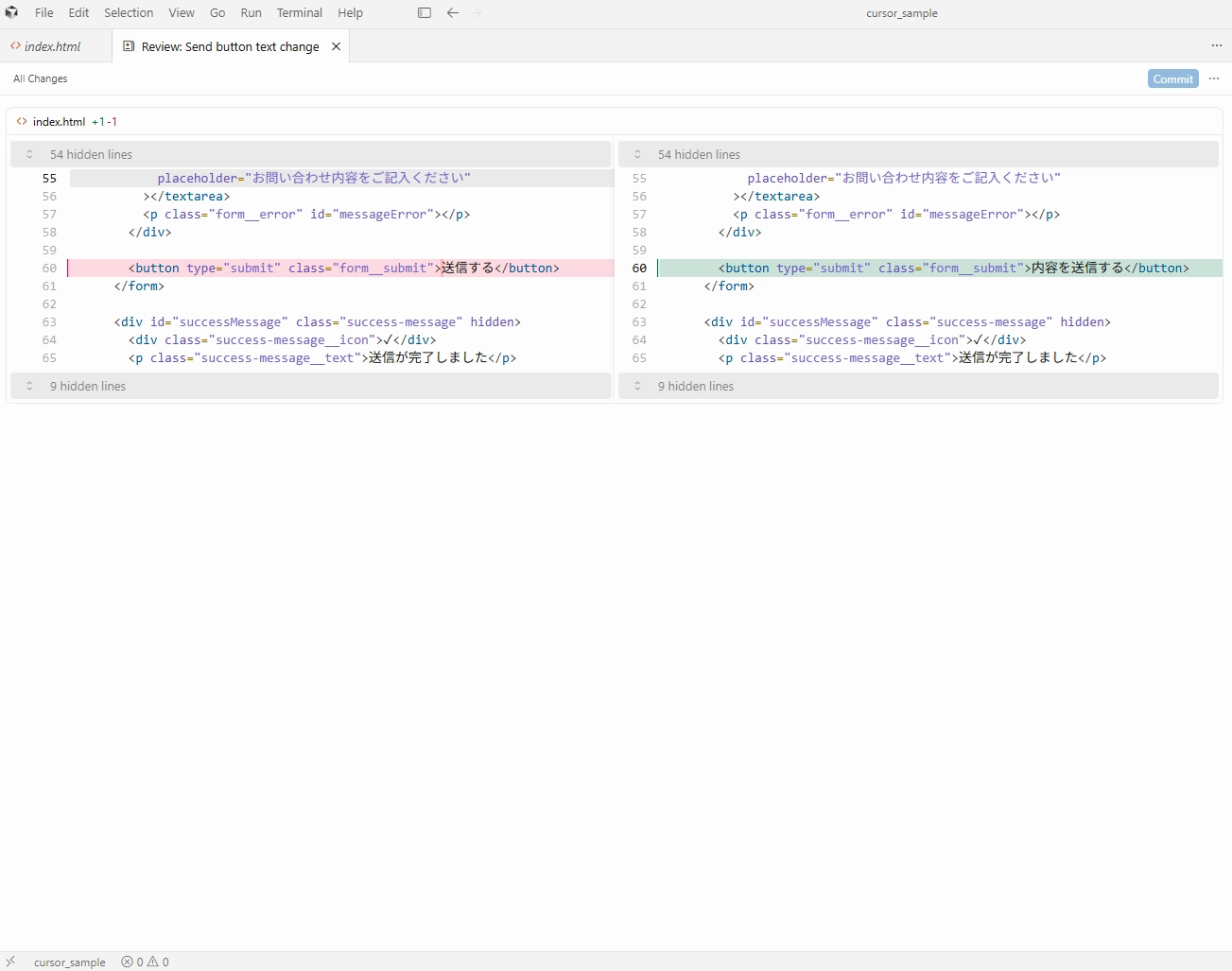Click left pane success-message__text line 65
The width and height of the screenshot is (1232, 971).
point(322,358)
